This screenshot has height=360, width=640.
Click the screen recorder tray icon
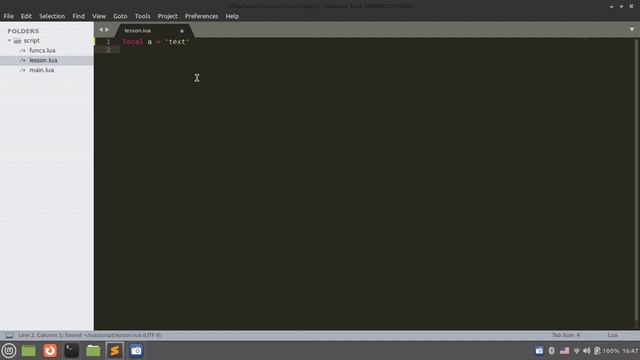pyautogui.click(x=539, y=351)
